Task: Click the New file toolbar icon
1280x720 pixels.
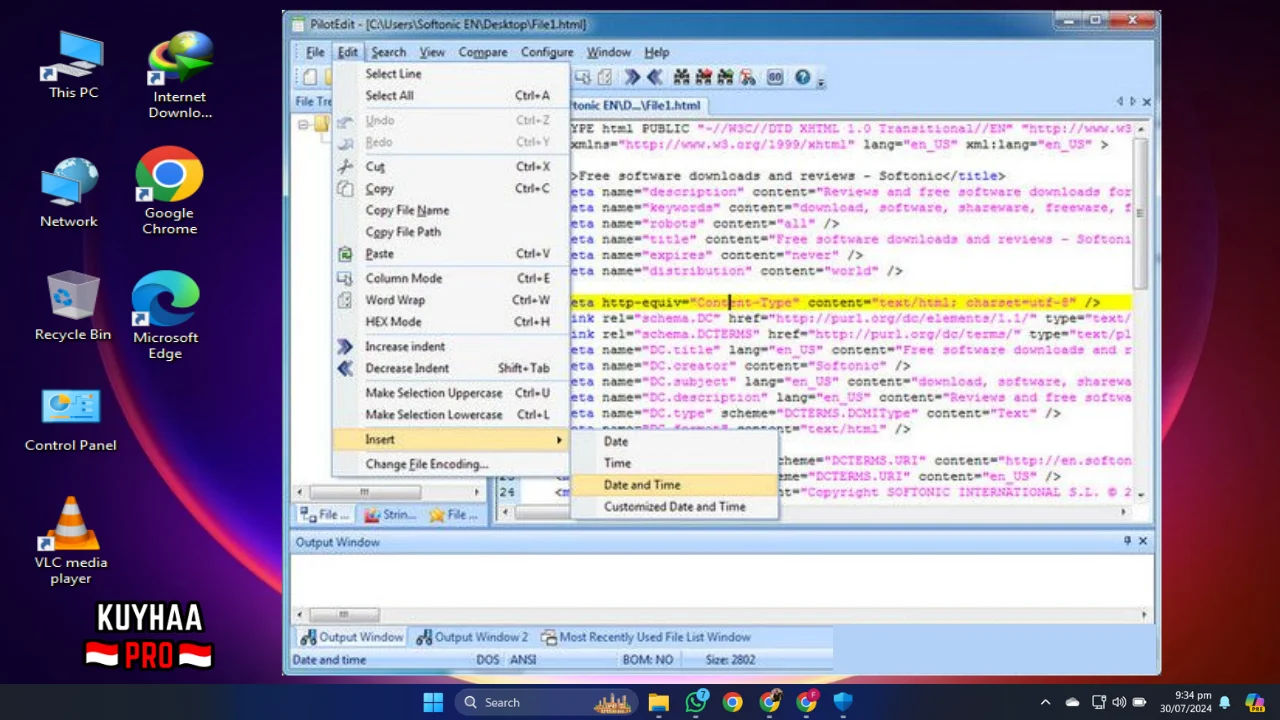Action: [309, 77]
